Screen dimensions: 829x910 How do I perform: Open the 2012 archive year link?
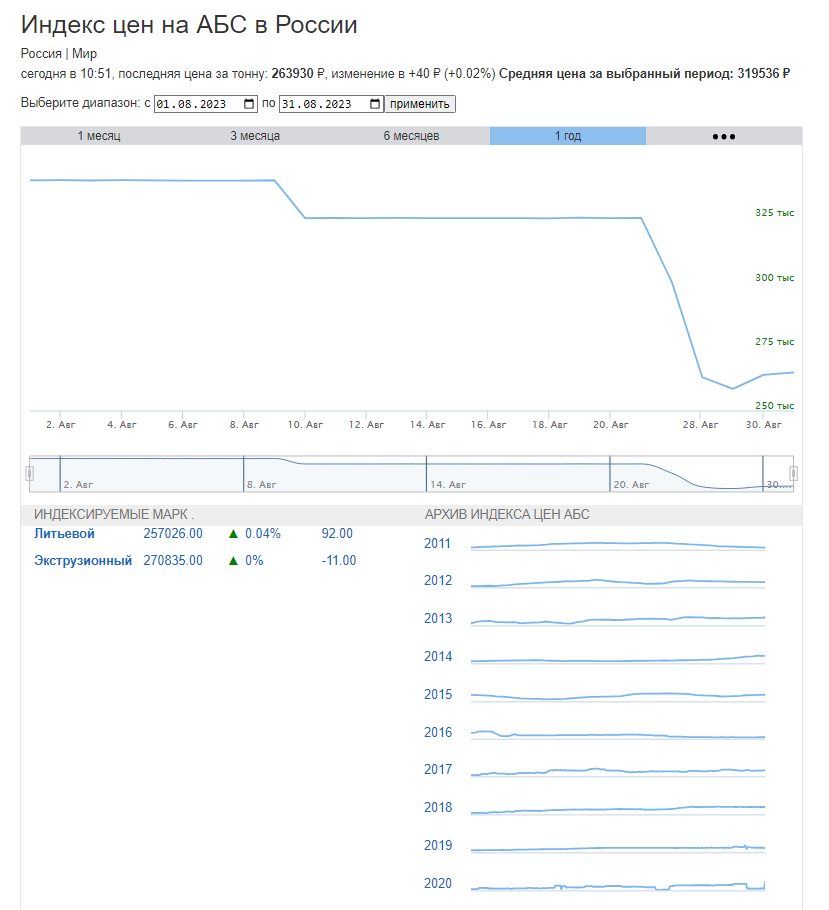click(438, 580)
